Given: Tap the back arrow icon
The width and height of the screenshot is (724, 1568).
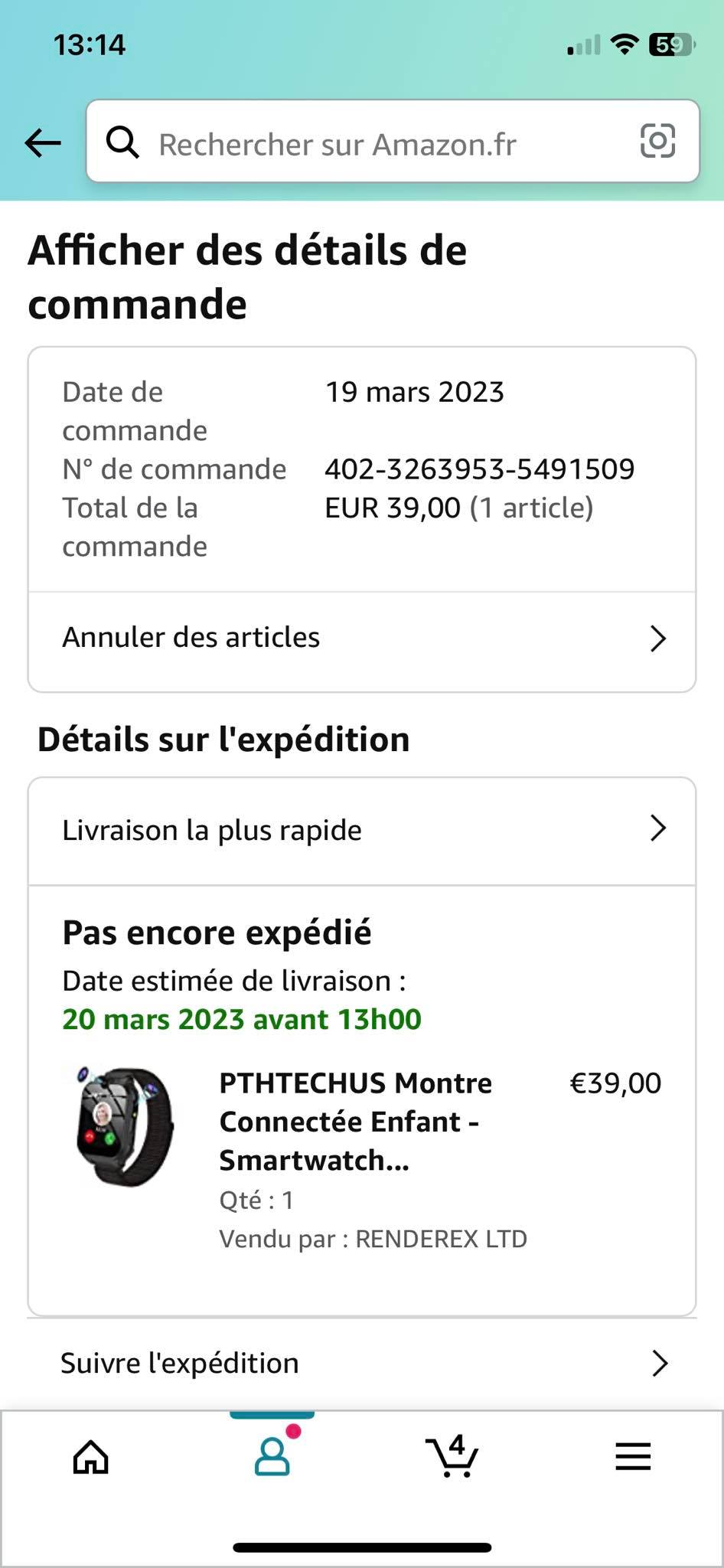Looking at the screenshot, I should pyautogui.click(x=43, y=142).
